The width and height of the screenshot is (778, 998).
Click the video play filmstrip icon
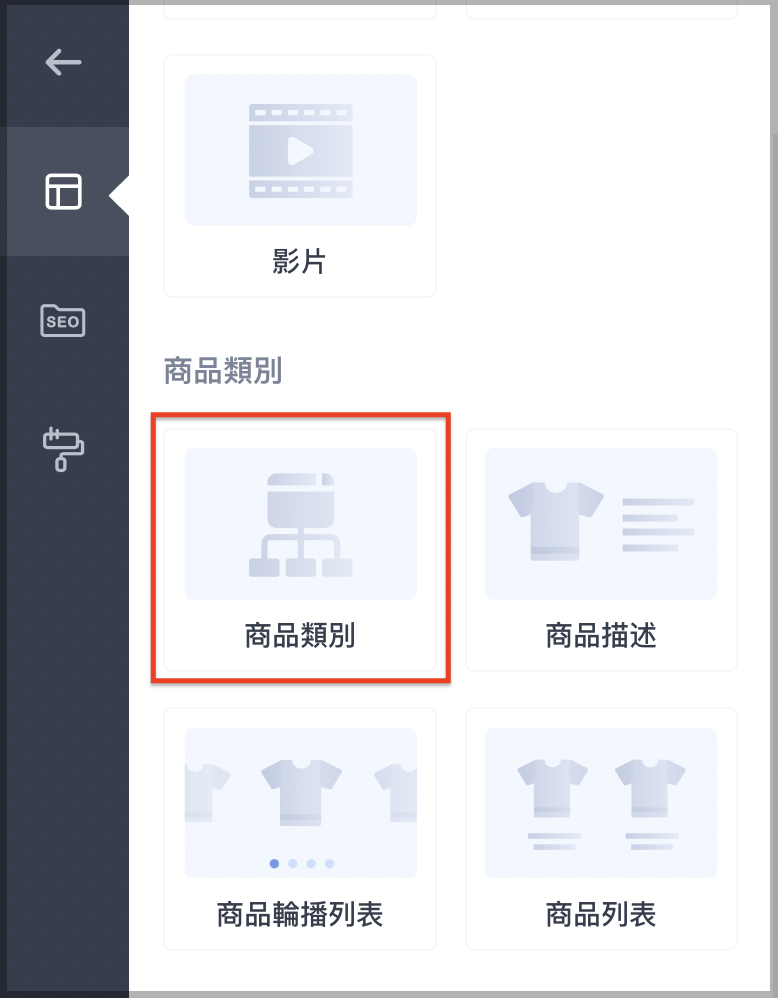301,151
